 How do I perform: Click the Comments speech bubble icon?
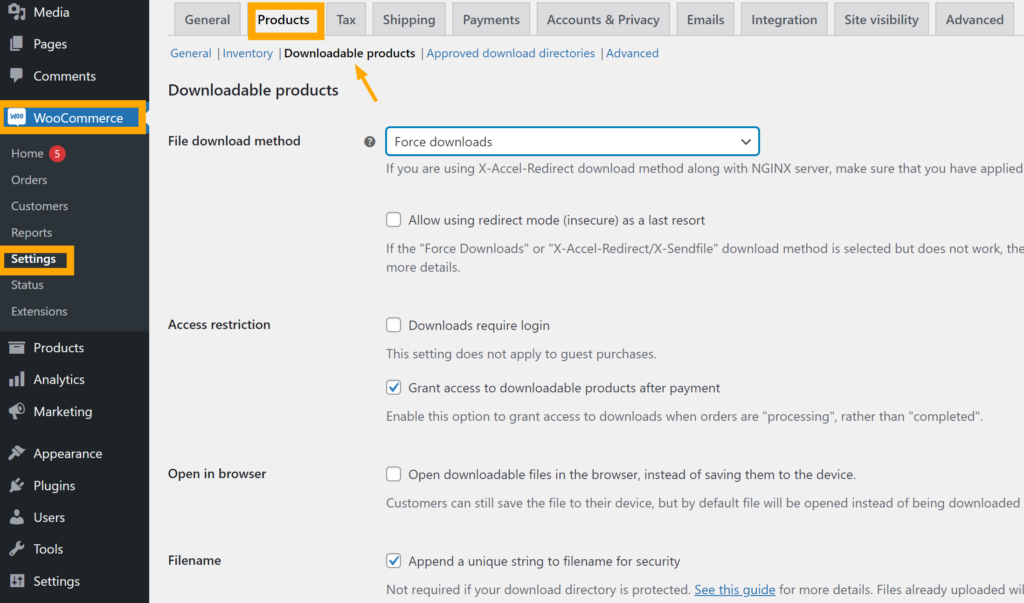click(16, 76)
